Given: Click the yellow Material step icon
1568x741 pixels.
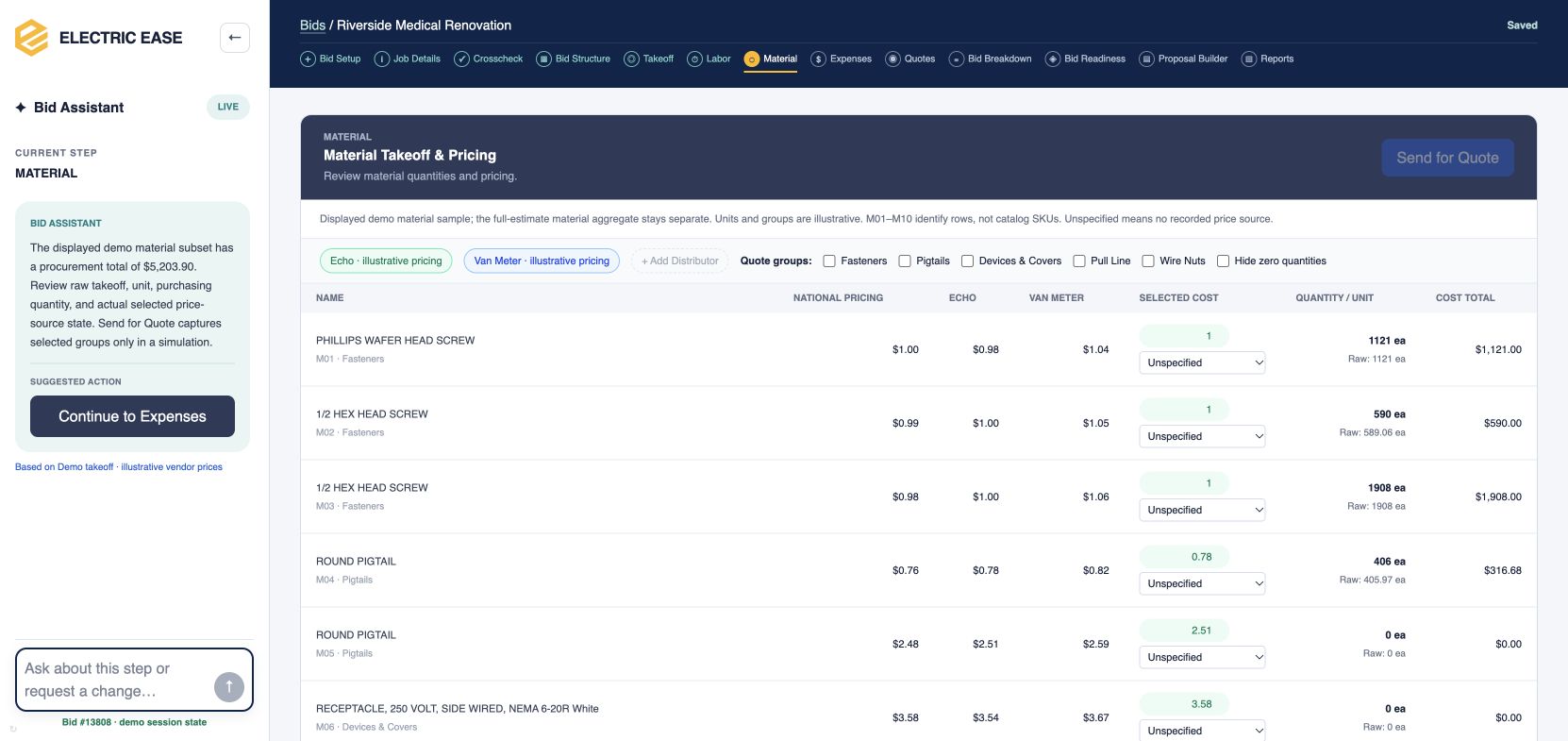Looking at the screenshot, I should [752, 59].
